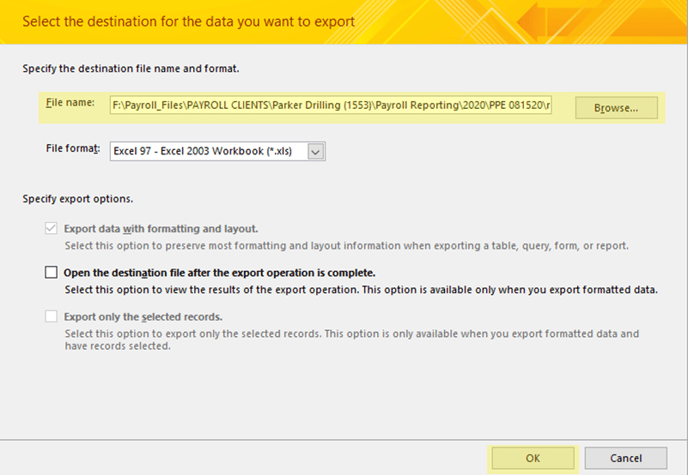688x475 pixels.
Task: Click the dialog header title about export destination
Action: click(188, 20)
